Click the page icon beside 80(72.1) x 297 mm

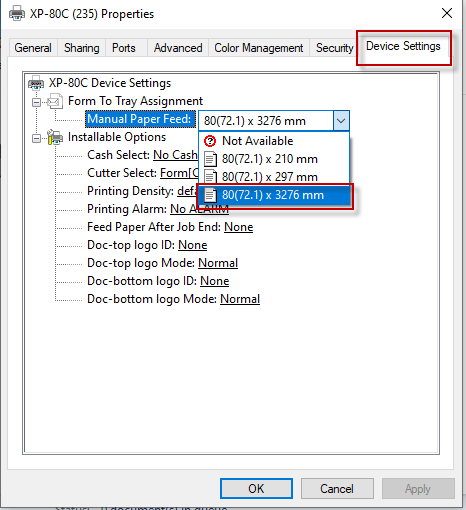point(210,176)
